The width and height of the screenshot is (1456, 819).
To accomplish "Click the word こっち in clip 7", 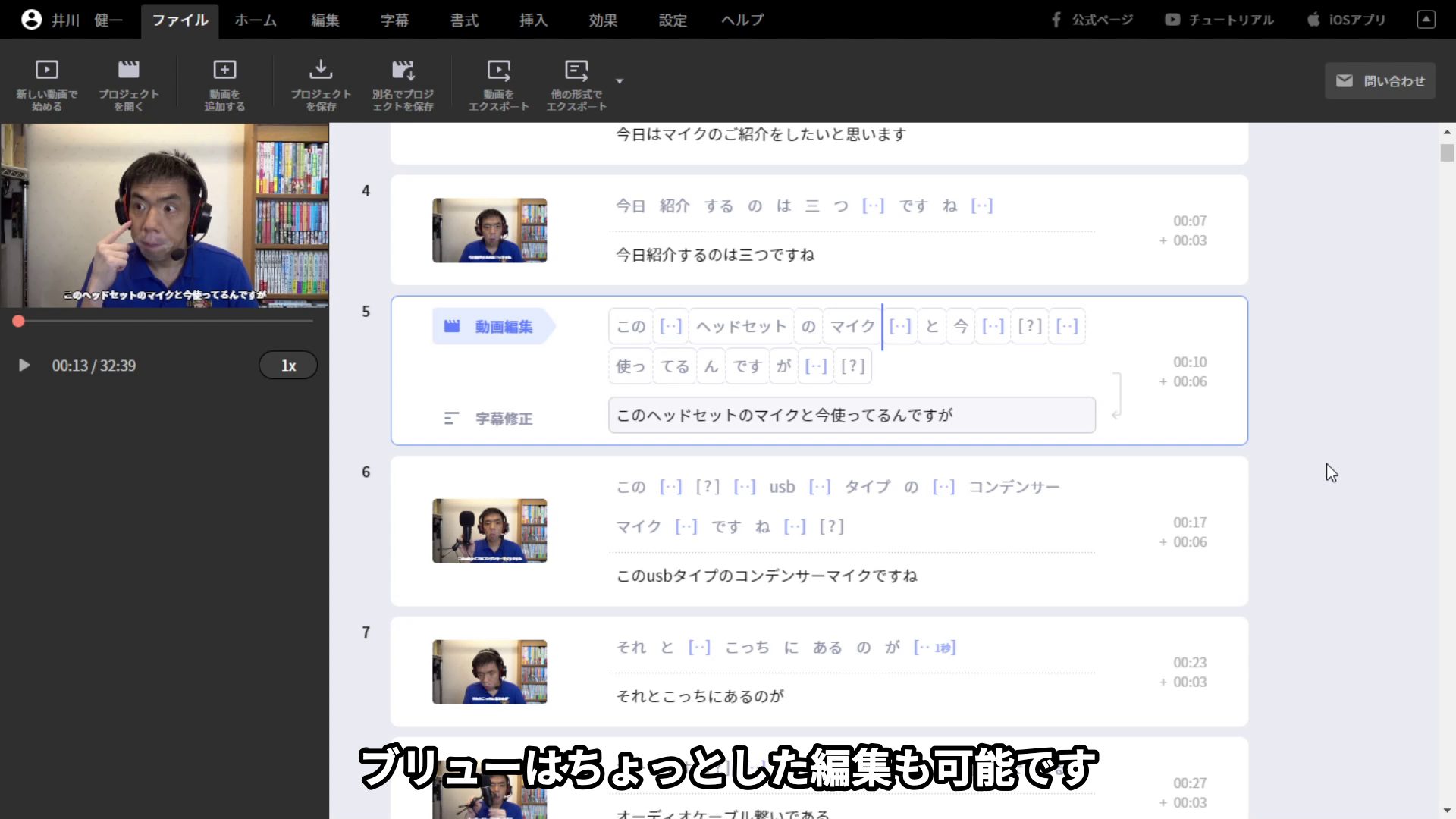I will (x=747, y=648).
